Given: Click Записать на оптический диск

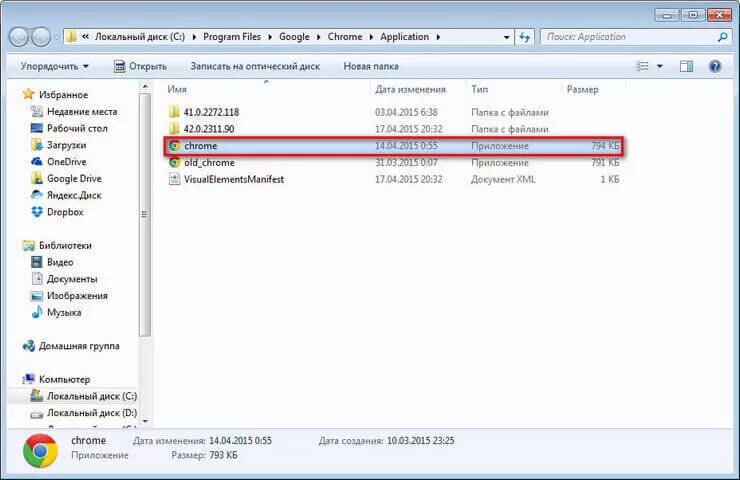Looking at the screenshot, I should click(255, 66).
